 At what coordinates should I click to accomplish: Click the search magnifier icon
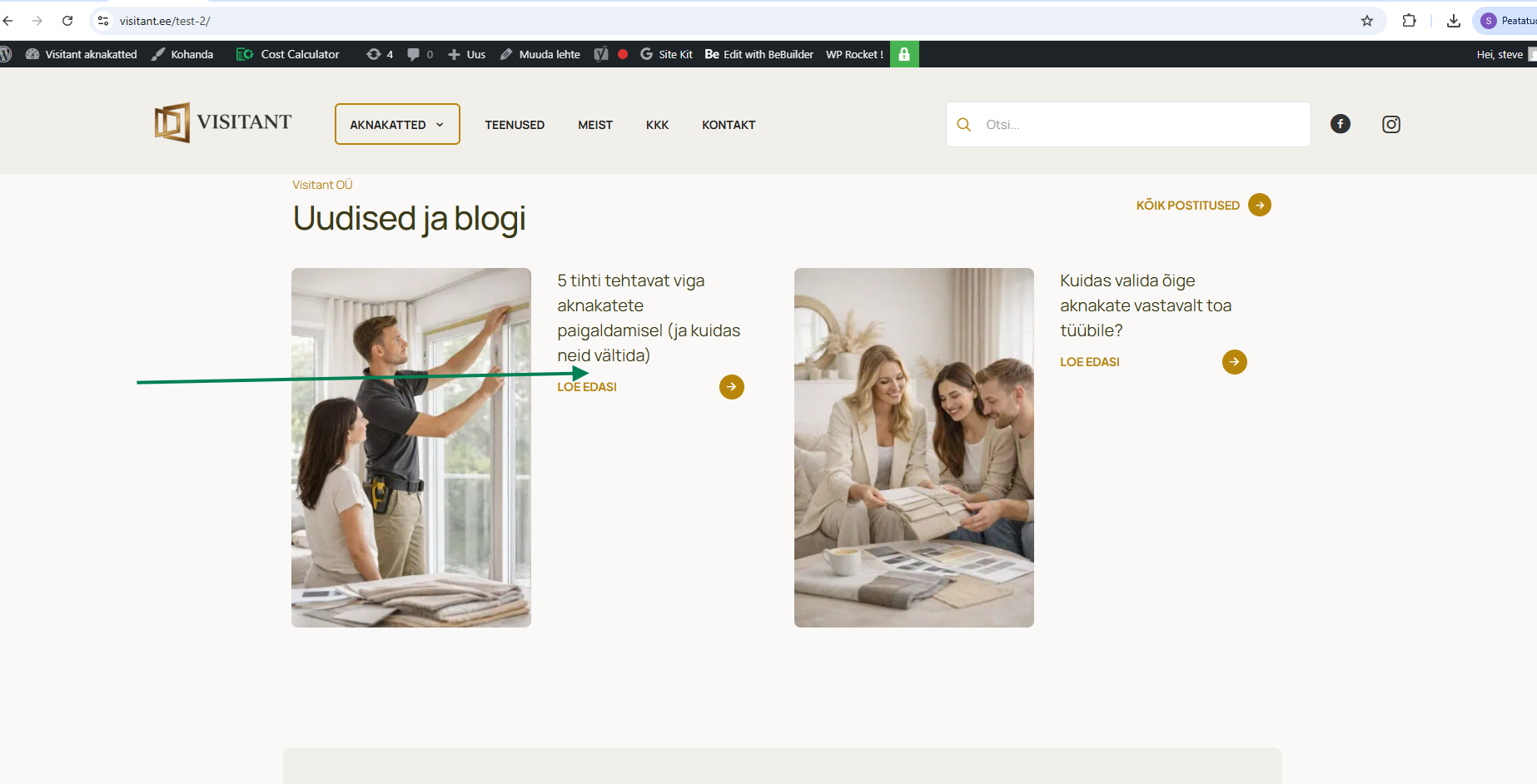[x=963, y=124]
